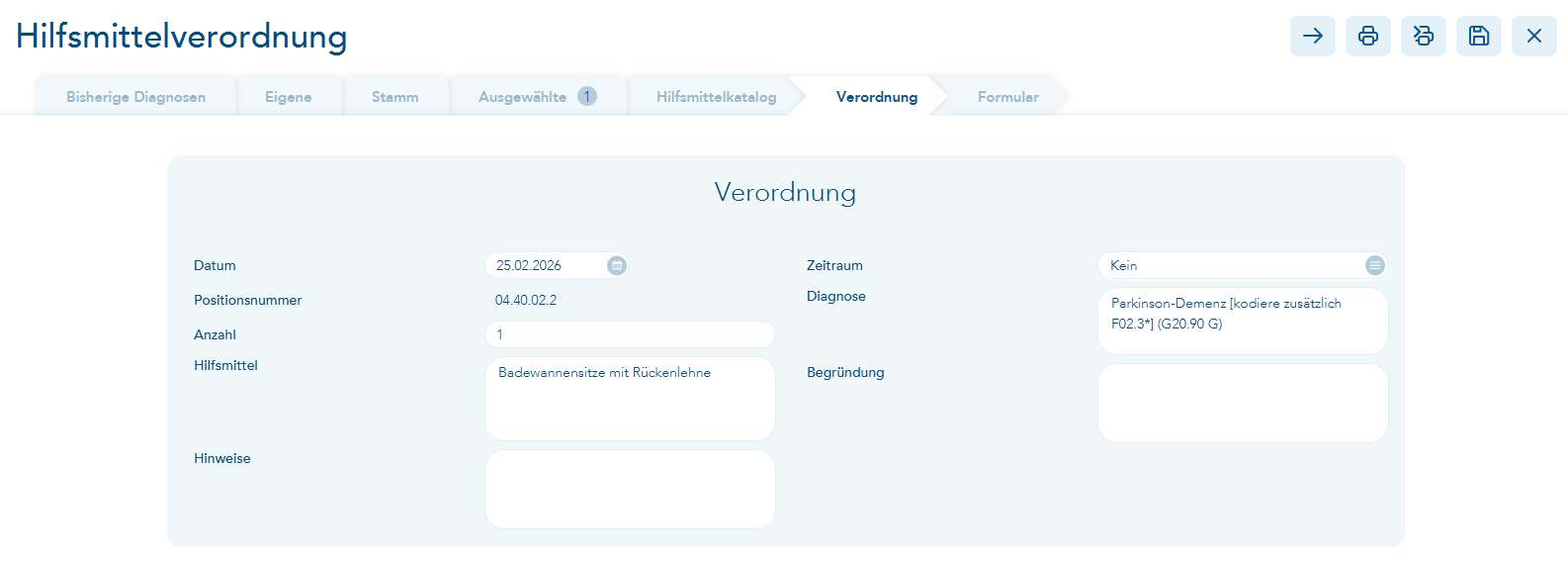This screenshot has height=561, width=1568.
Task: Print the Hilfsmittelverordnung with printer icon
Action: point(1368,36)
